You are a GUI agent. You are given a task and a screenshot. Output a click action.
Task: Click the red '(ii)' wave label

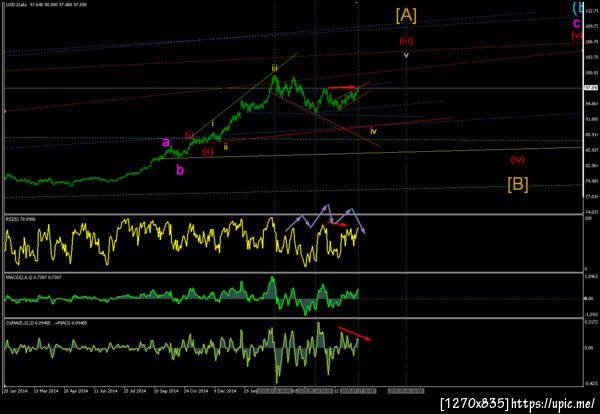pos(208,152)
